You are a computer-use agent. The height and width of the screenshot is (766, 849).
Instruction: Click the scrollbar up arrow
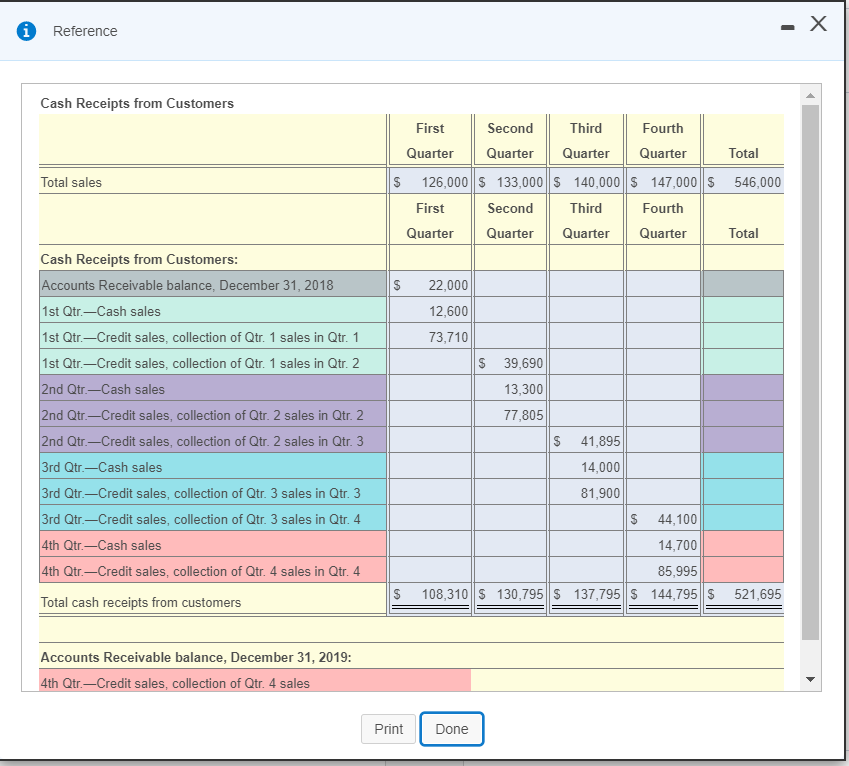pos(810,96)
